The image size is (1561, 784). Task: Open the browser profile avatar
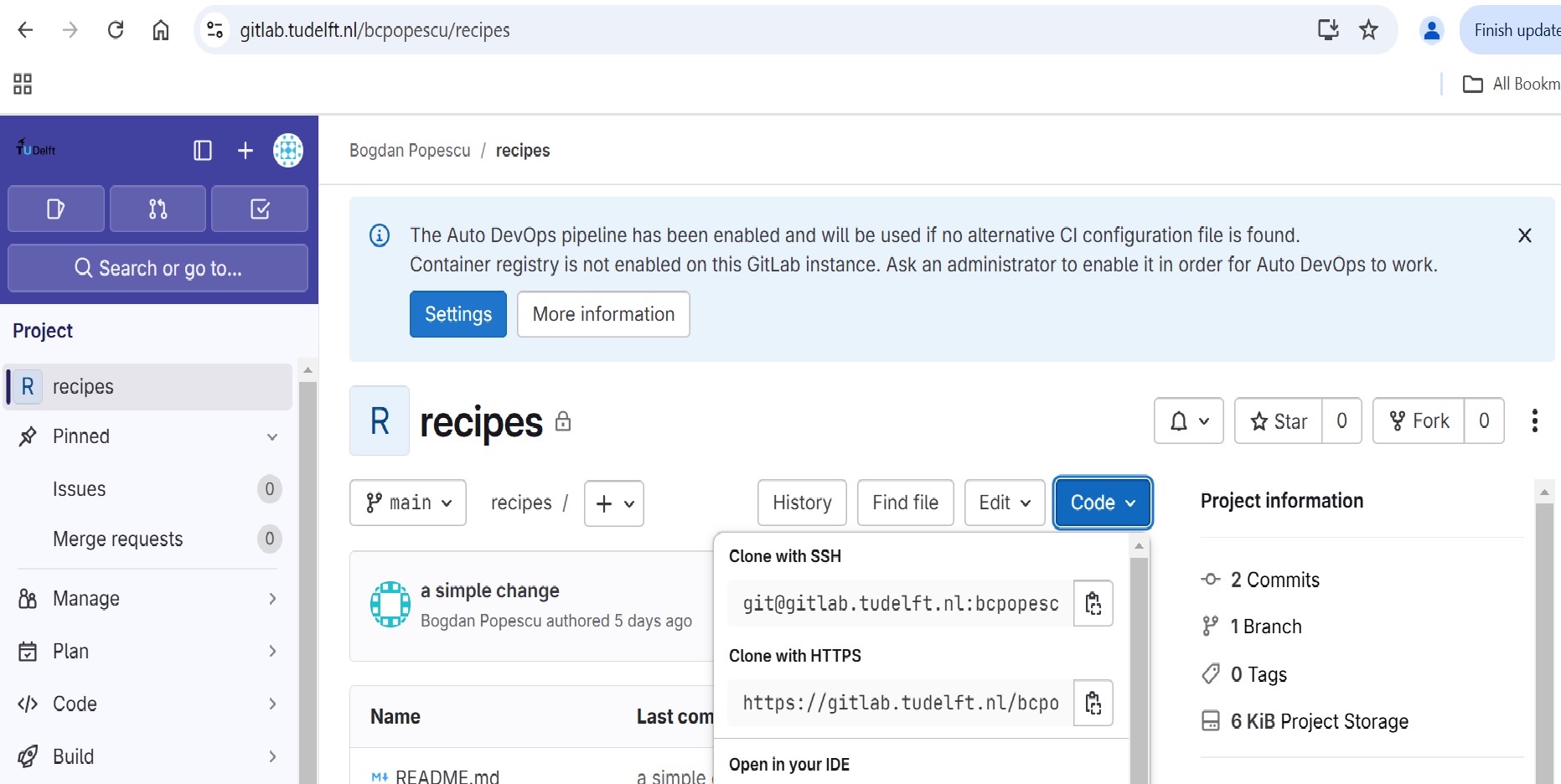click(1432, 30)
